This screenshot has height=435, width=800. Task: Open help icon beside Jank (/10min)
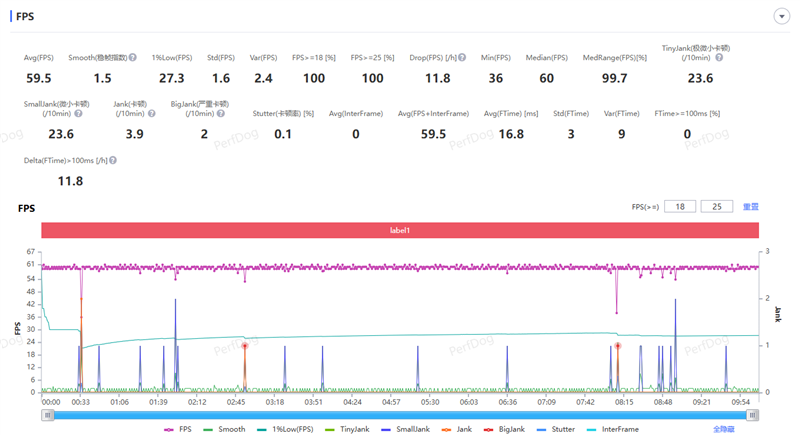pos(152,113)
